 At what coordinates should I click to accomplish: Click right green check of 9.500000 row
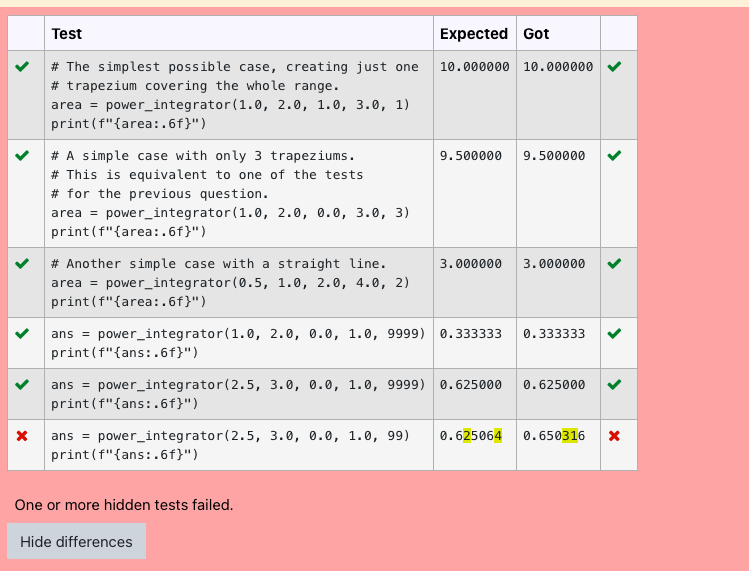click(x=614, y=155)
